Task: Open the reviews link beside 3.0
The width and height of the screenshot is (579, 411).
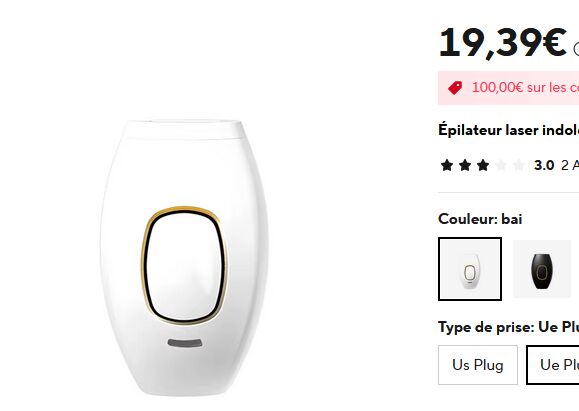Action: pos(570,165)
